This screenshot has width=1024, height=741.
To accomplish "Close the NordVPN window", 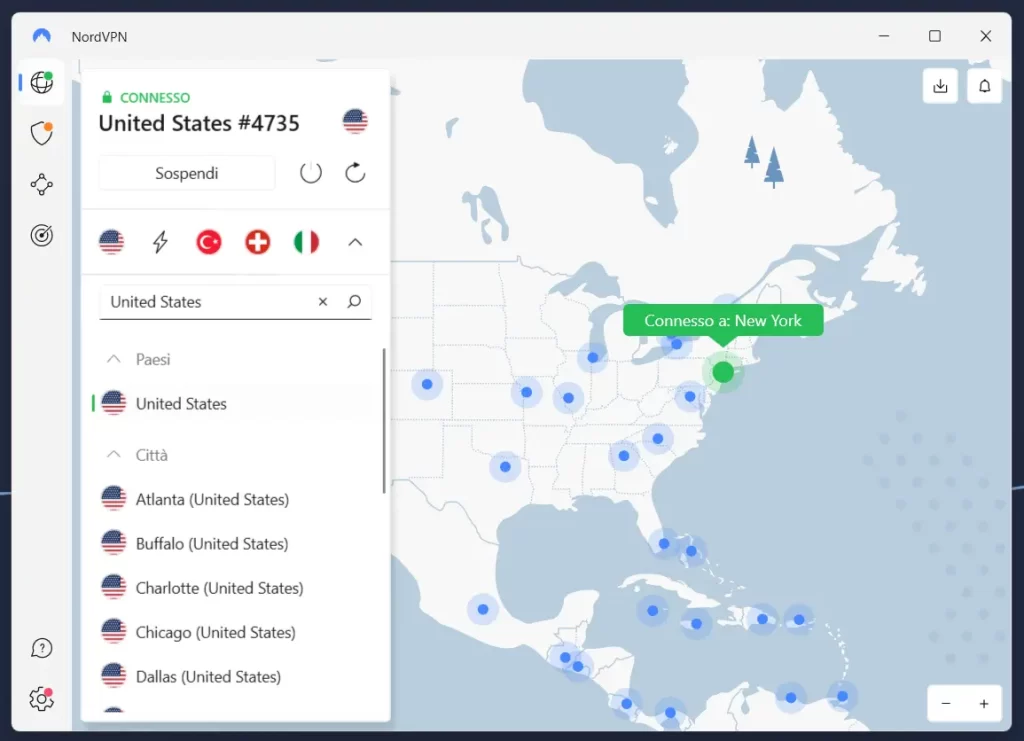I will point(986,36).
